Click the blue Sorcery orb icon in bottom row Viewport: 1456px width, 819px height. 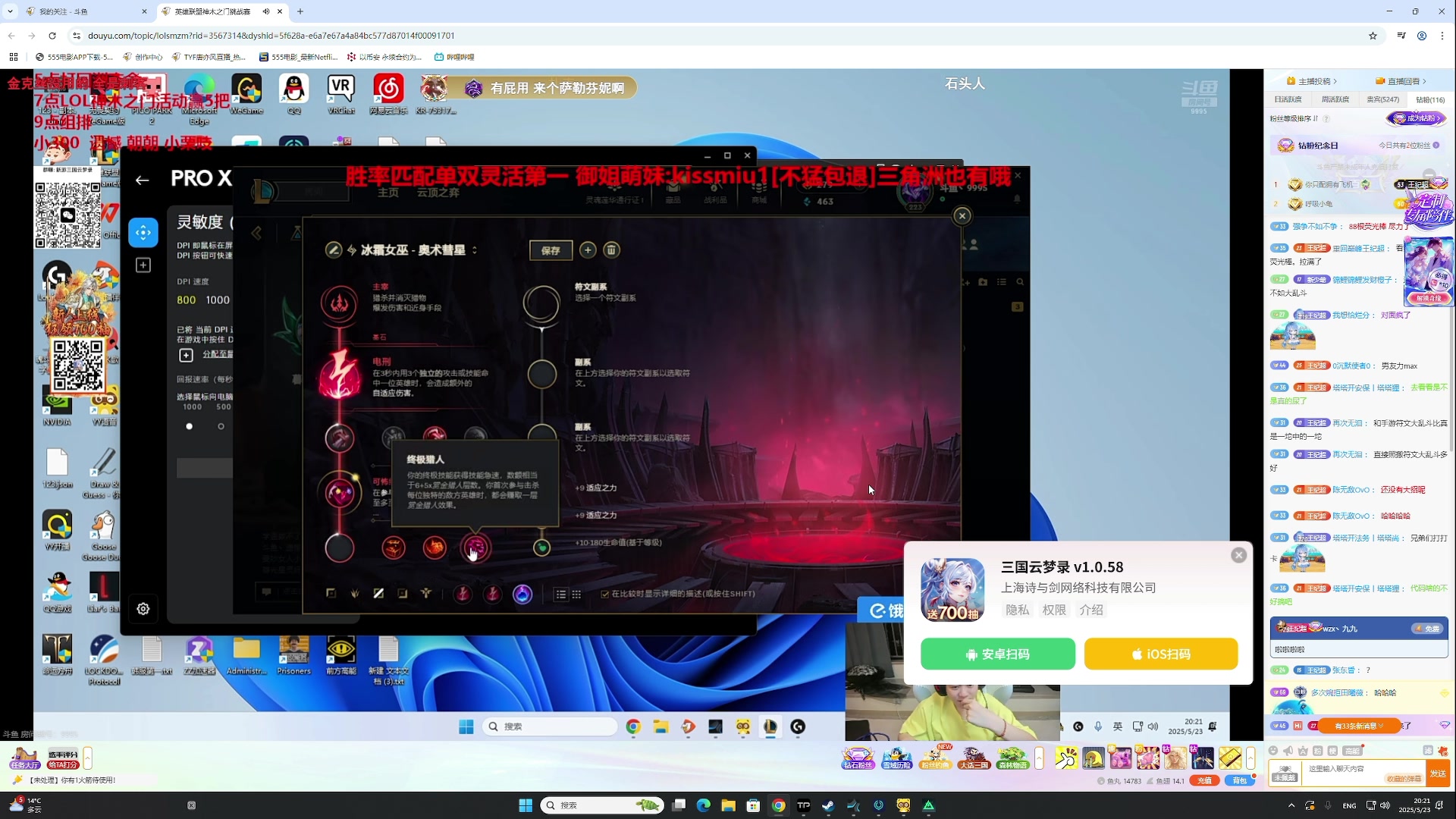pyautogui.click(x=522, y=595)
